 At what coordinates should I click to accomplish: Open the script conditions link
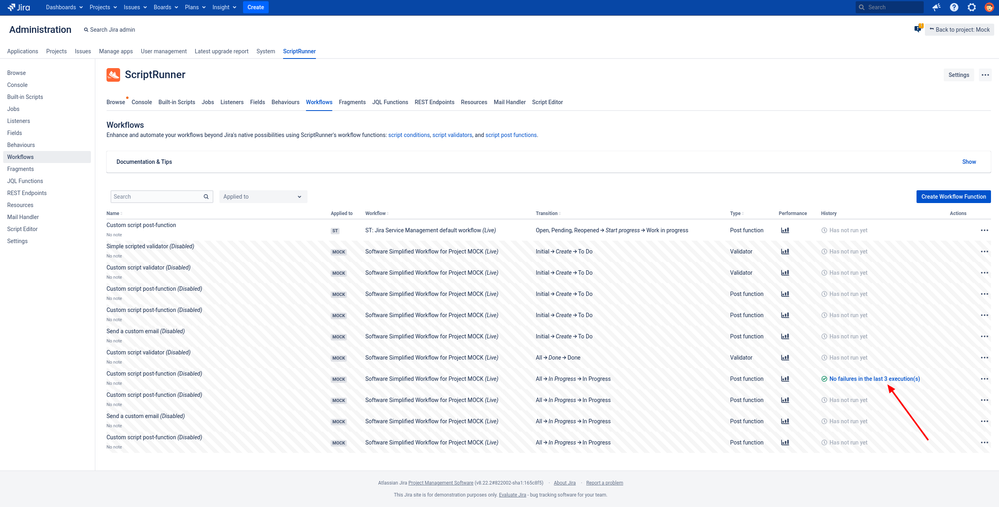pos(409,135)
